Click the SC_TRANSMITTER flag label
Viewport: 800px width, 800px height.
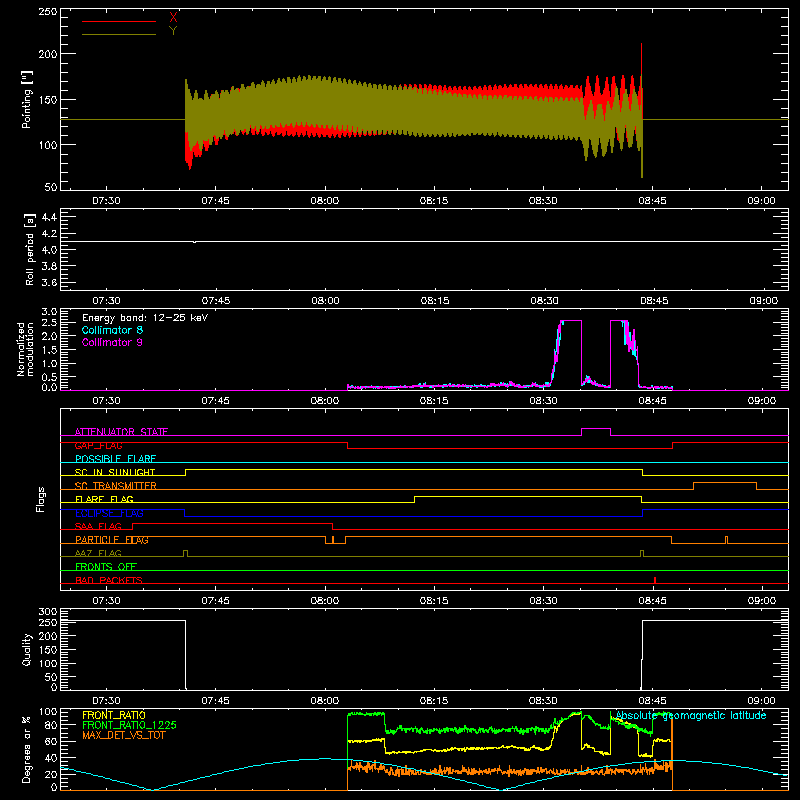point(116,486)
